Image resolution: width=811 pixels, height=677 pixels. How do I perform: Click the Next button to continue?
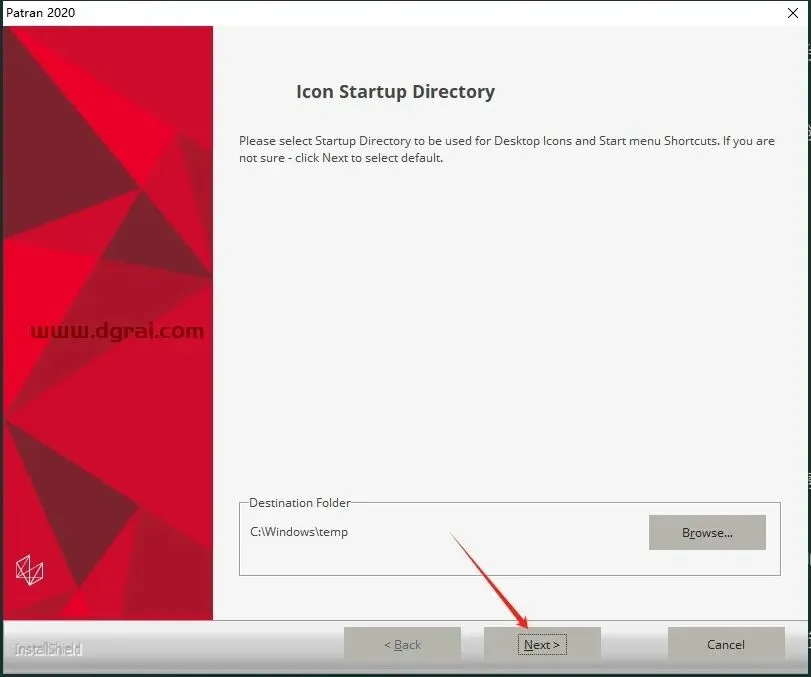(542, 644)
